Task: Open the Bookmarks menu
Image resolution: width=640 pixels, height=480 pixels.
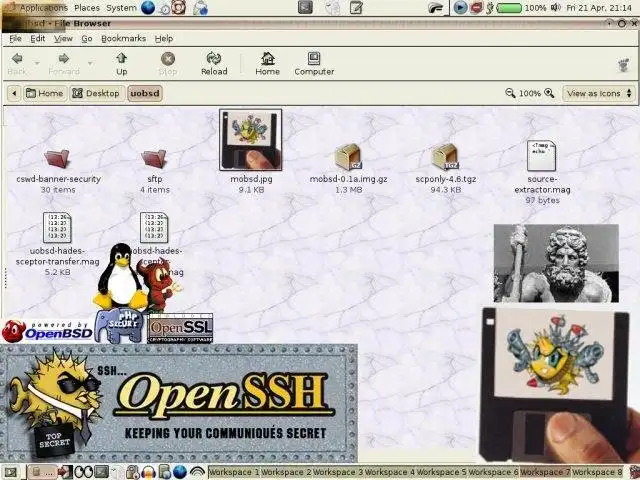Action: coord(123,38)
